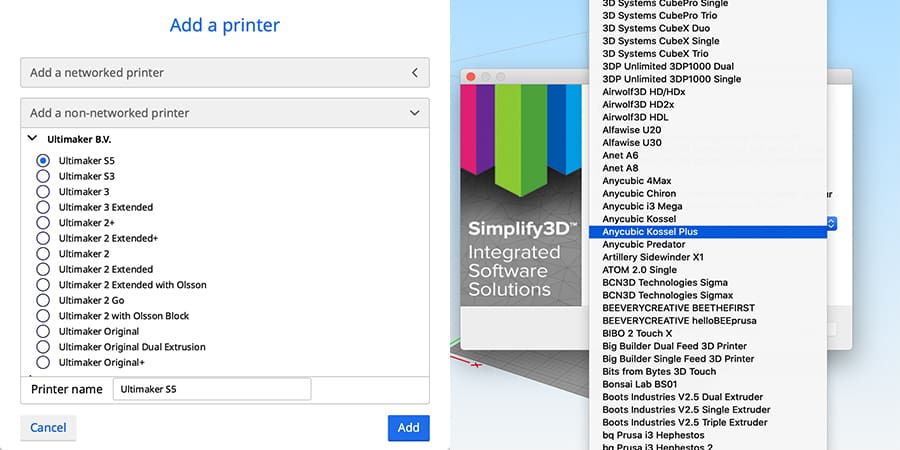Viewport: 900px width, 450px height.
Task: Choose Ultimaker Original+ radio button
Action: [x=43, y=362]
